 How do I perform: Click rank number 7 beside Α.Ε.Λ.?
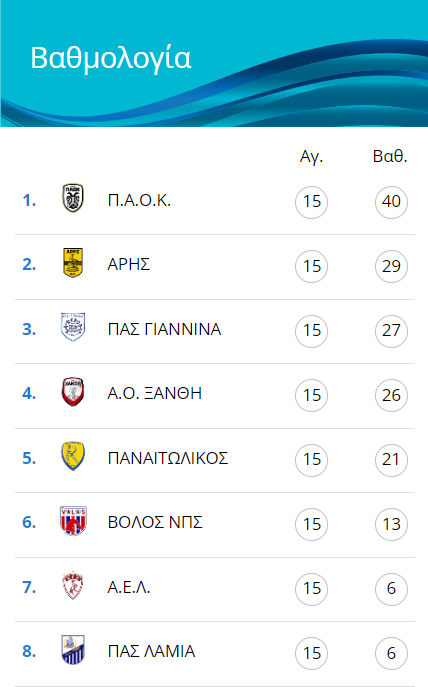tap(29, 587)
